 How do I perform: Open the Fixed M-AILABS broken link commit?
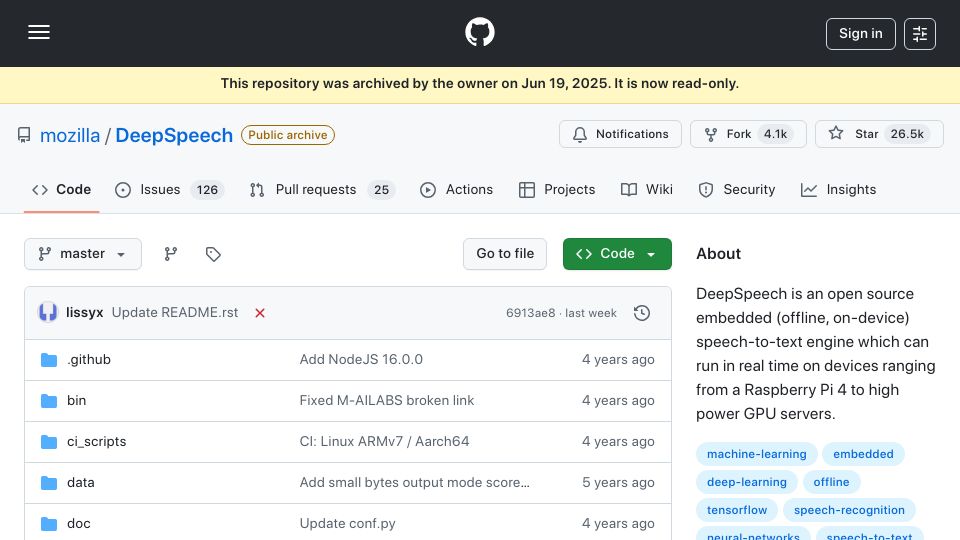386,400
